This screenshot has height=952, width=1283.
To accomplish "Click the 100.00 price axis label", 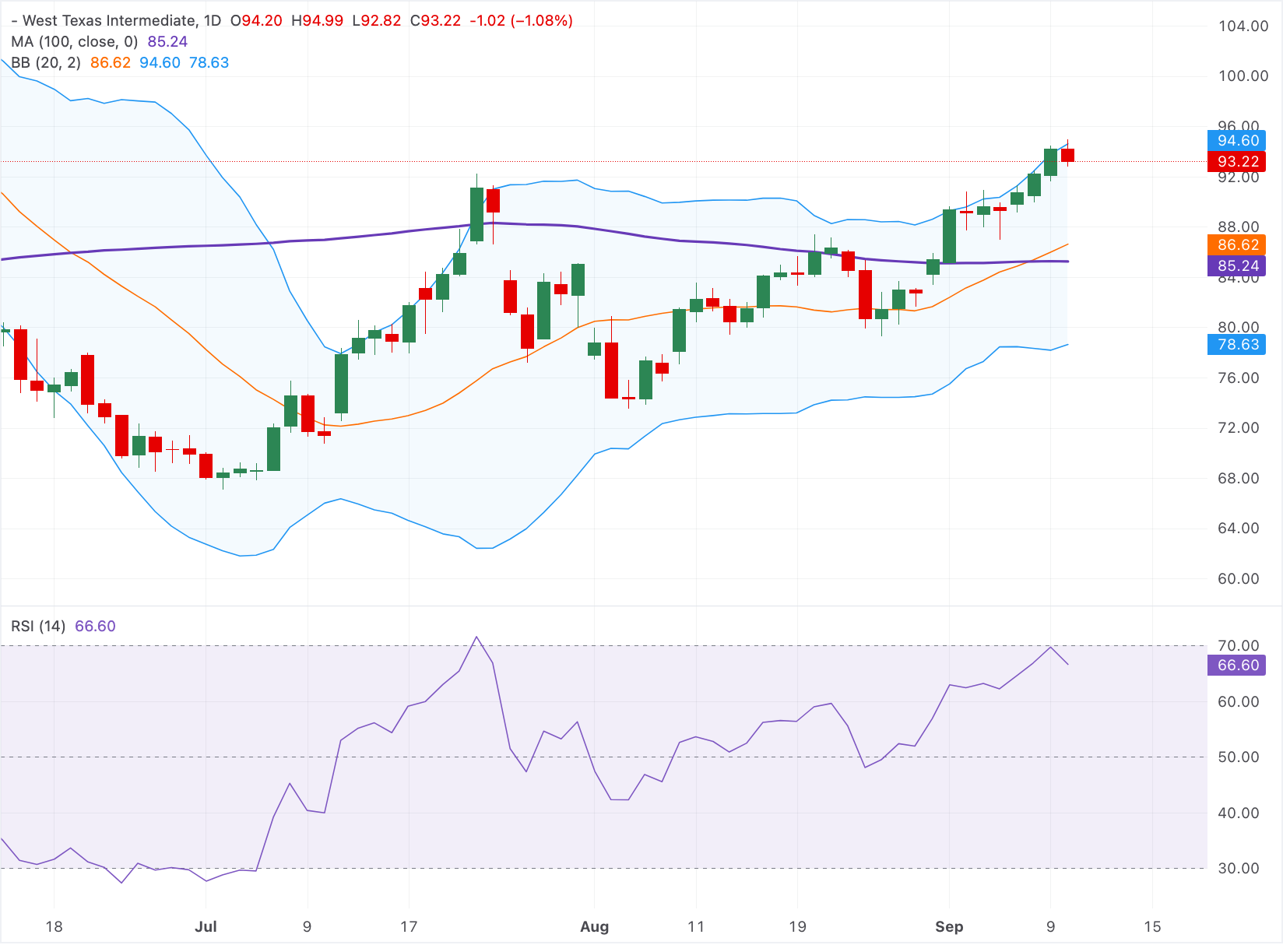I will 1243,76.
